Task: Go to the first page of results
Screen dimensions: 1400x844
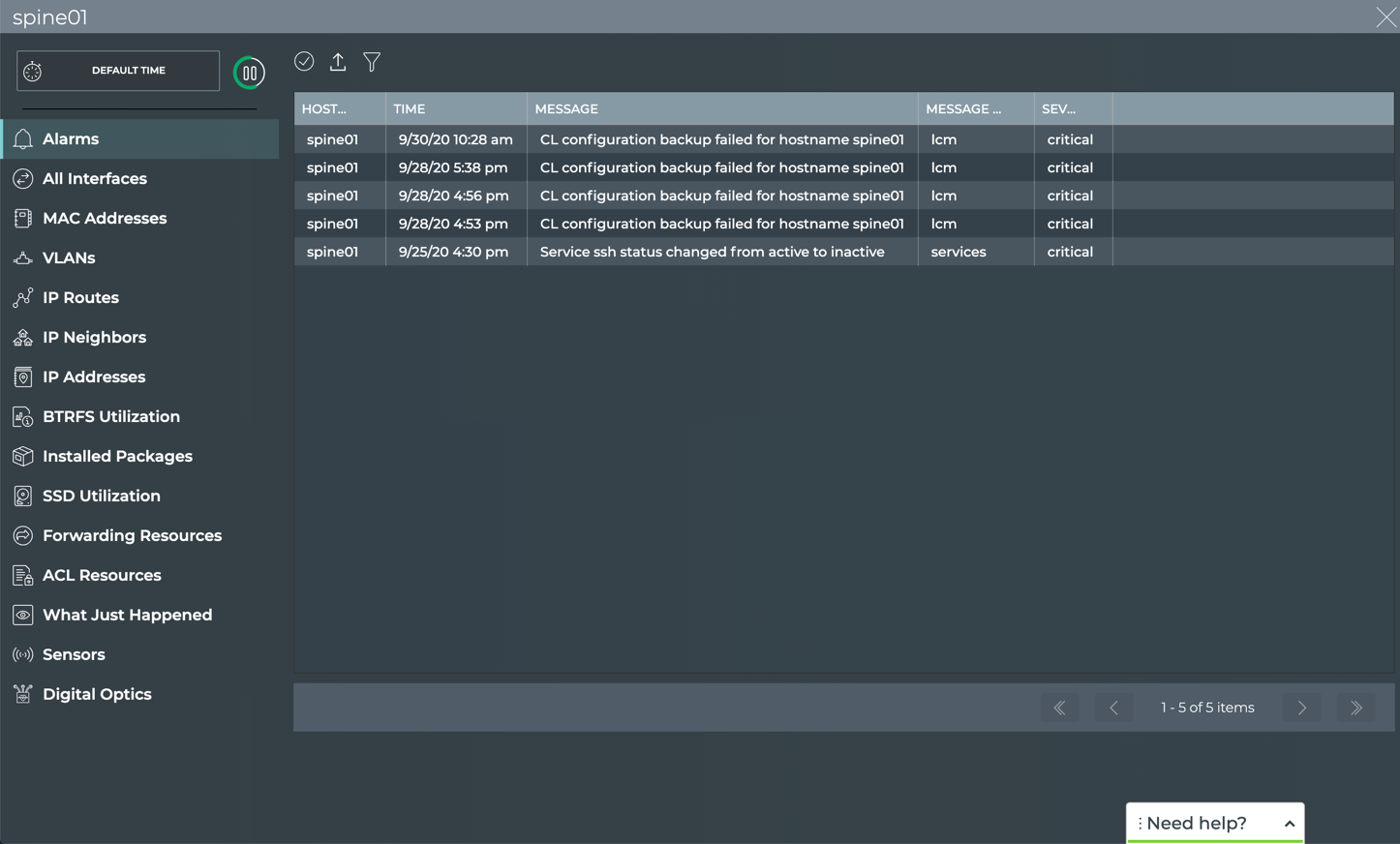Action: pyautogui.click(x=1060, y=708)
